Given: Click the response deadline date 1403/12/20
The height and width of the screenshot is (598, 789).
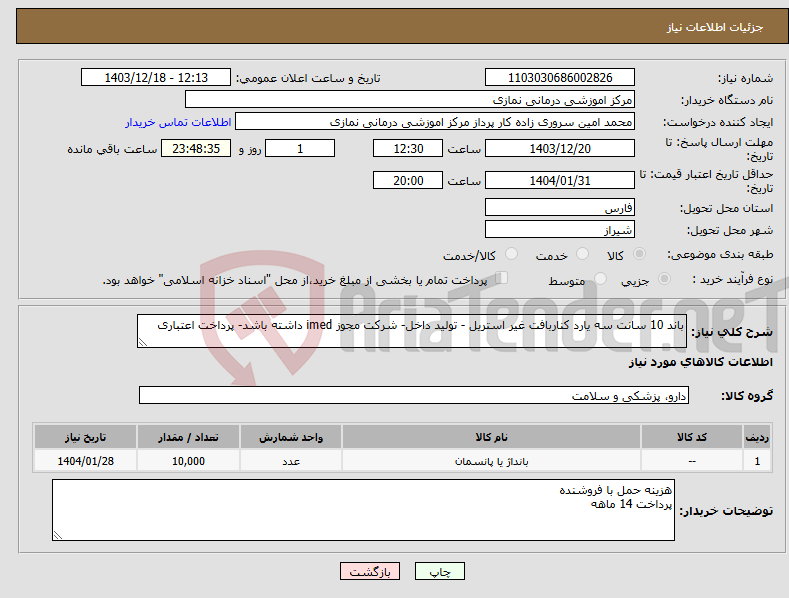Looking at the screenshot, I should point(560,148).
